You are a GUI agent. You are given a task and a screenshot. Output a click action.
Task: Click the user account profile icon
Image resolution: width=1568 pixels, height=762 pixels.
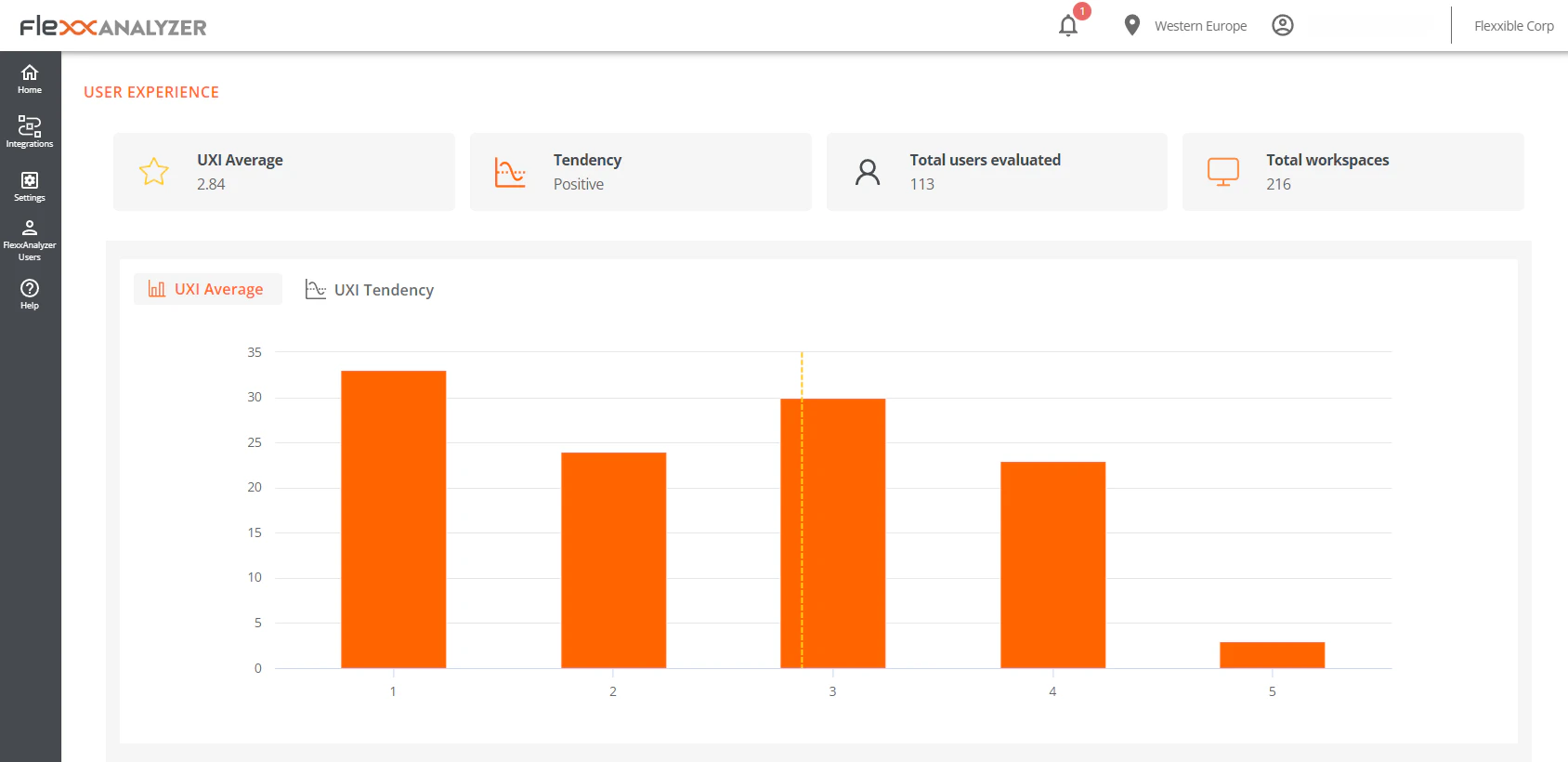(x=1282, y=26)
